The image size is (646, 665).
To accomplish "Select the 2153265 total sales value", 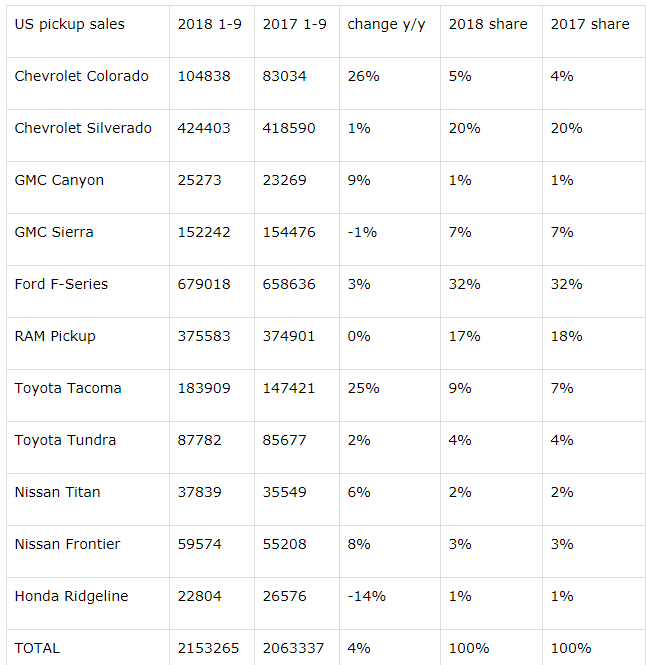I will click(x=209, y=648).
